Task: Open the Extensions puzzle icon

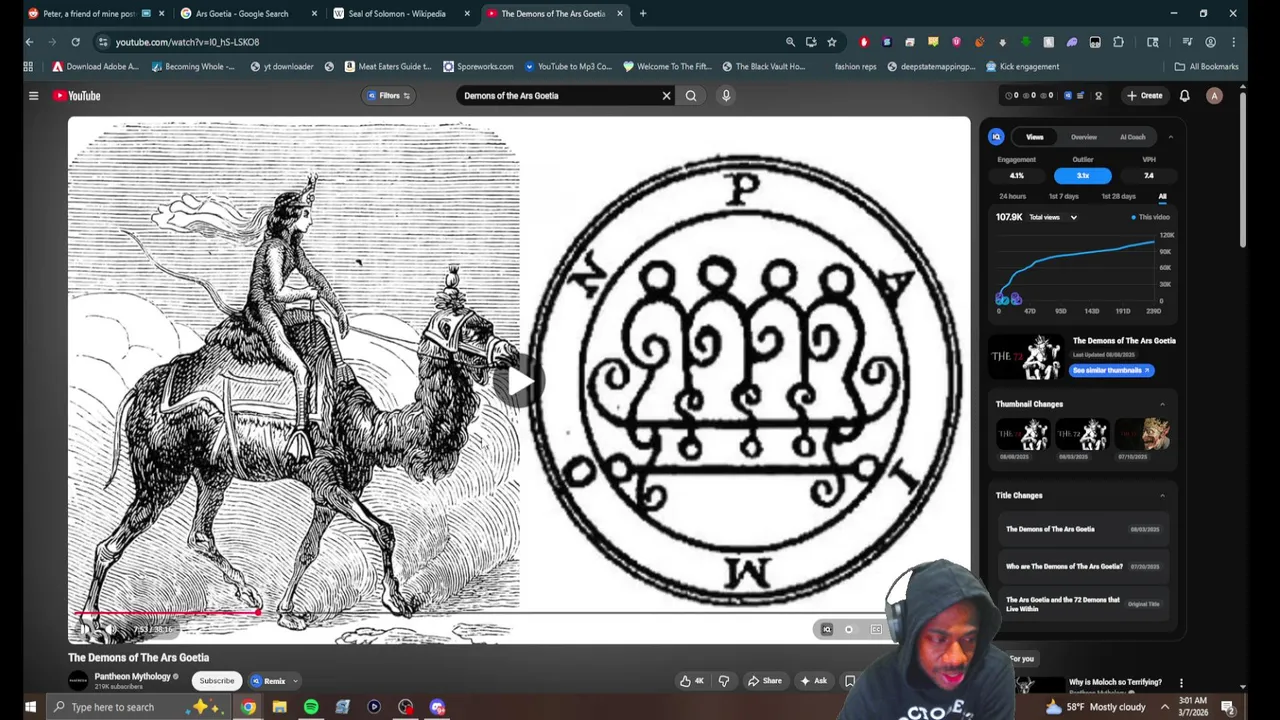Action: point(1118,42)
